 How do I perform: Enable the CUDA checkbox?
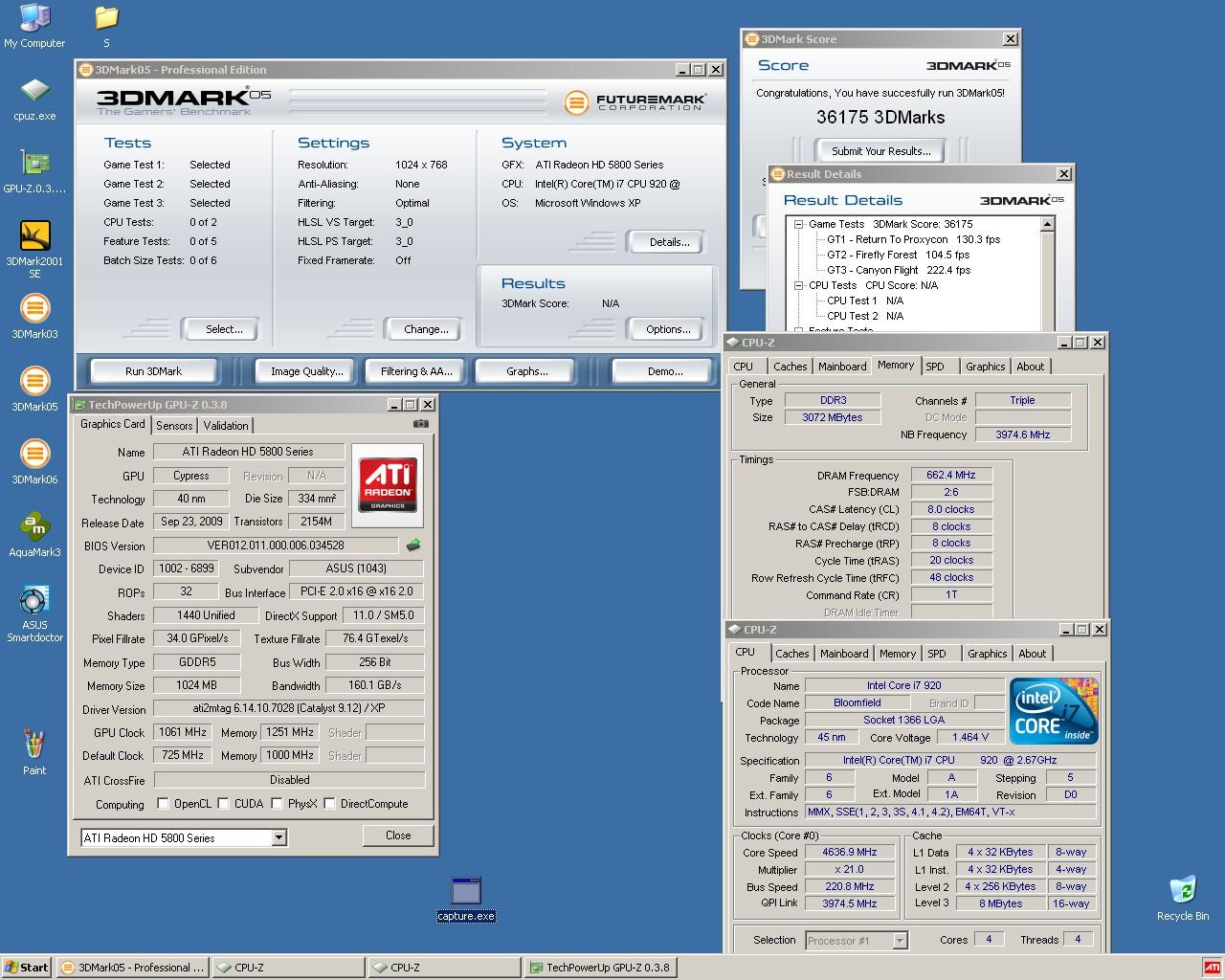pos(223,804)
